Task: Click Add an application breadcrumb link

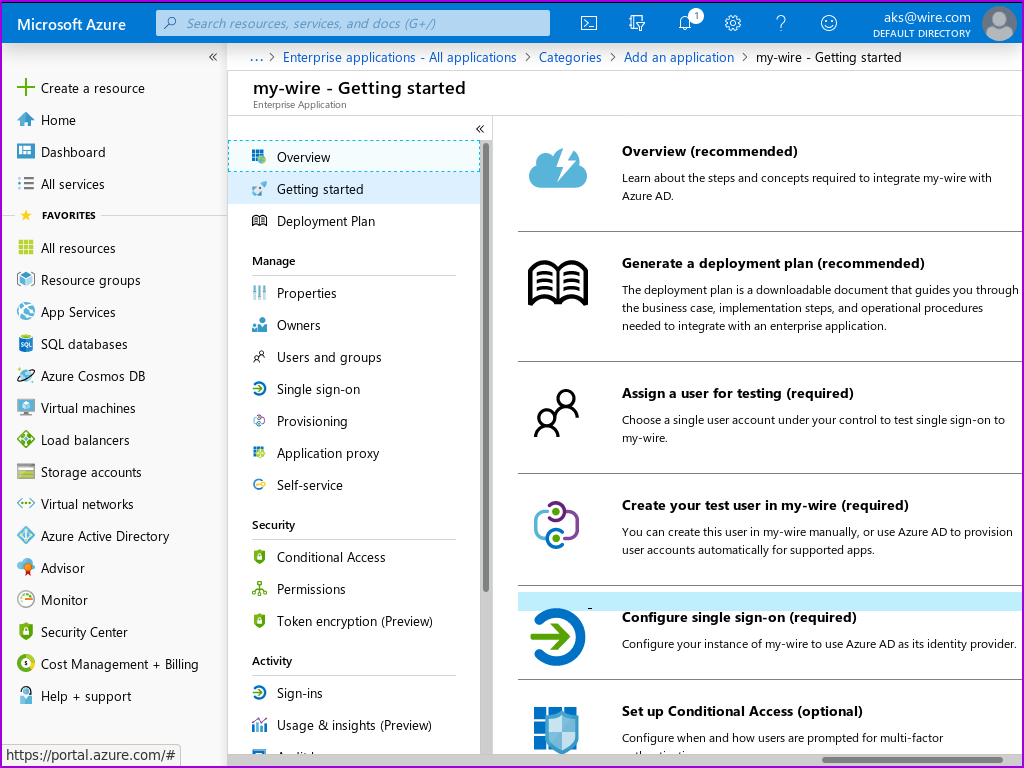Action: (679, 57)
